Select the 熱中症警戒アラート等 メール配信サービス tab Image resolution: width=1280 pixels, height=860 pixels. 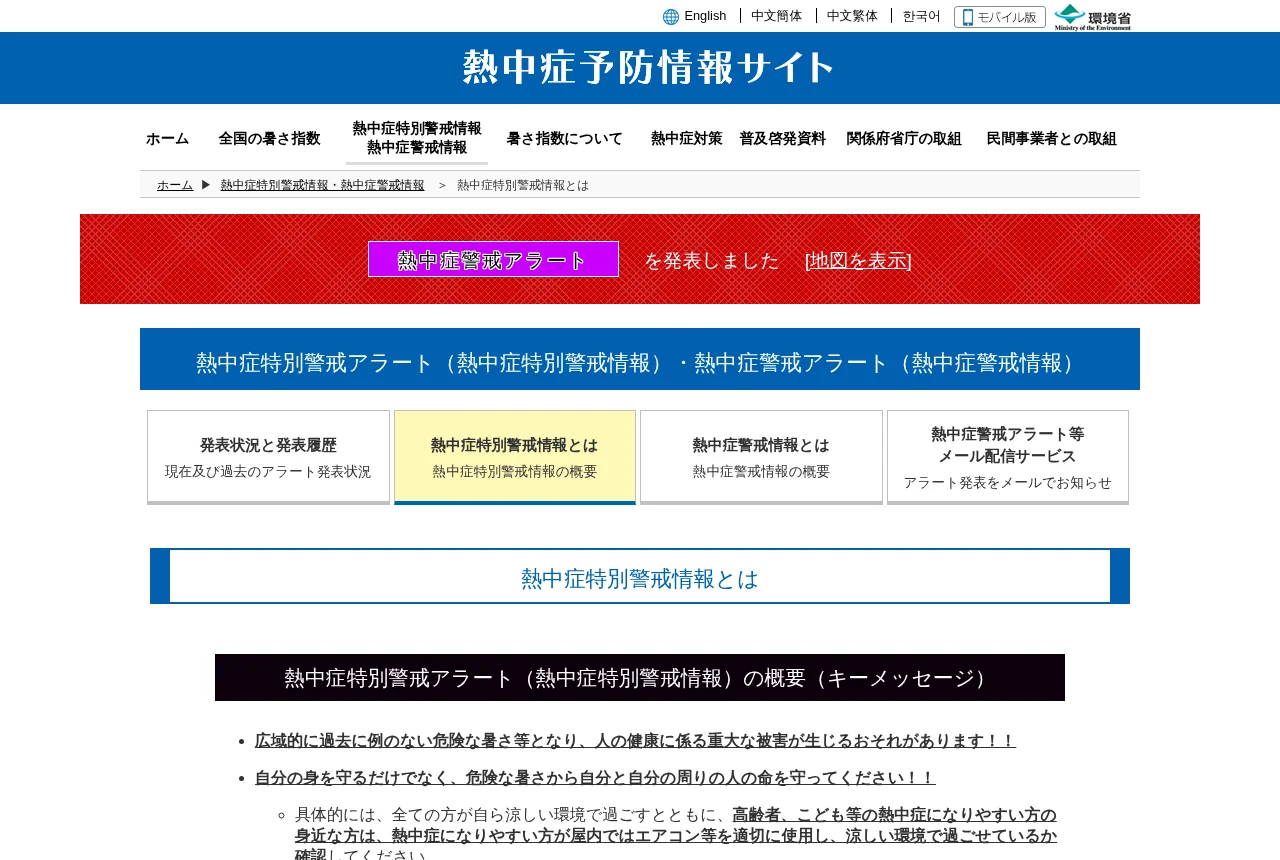point(1008,457)
